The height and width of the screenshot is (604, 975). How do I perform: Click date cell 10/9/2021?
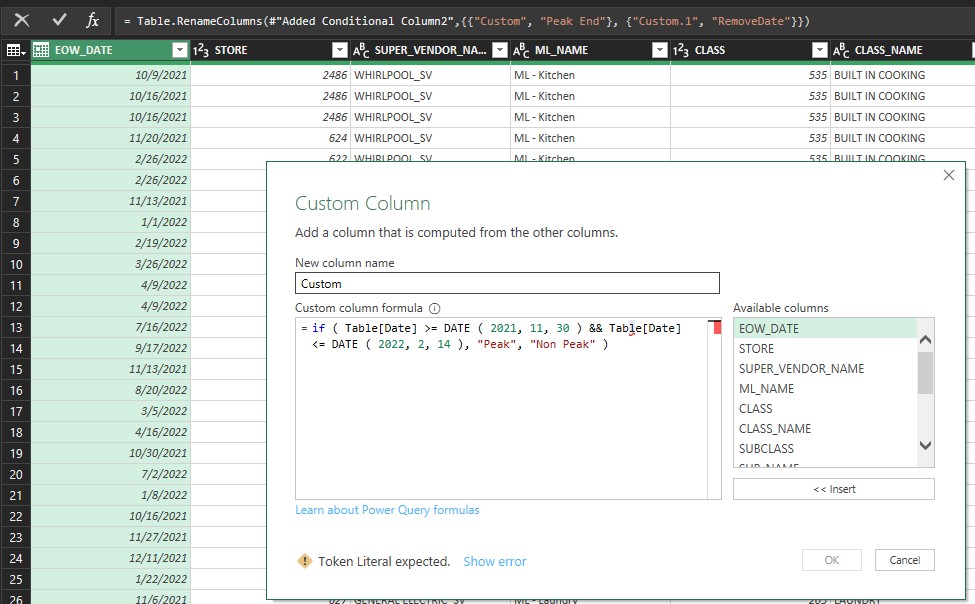[x=111, y=75]
